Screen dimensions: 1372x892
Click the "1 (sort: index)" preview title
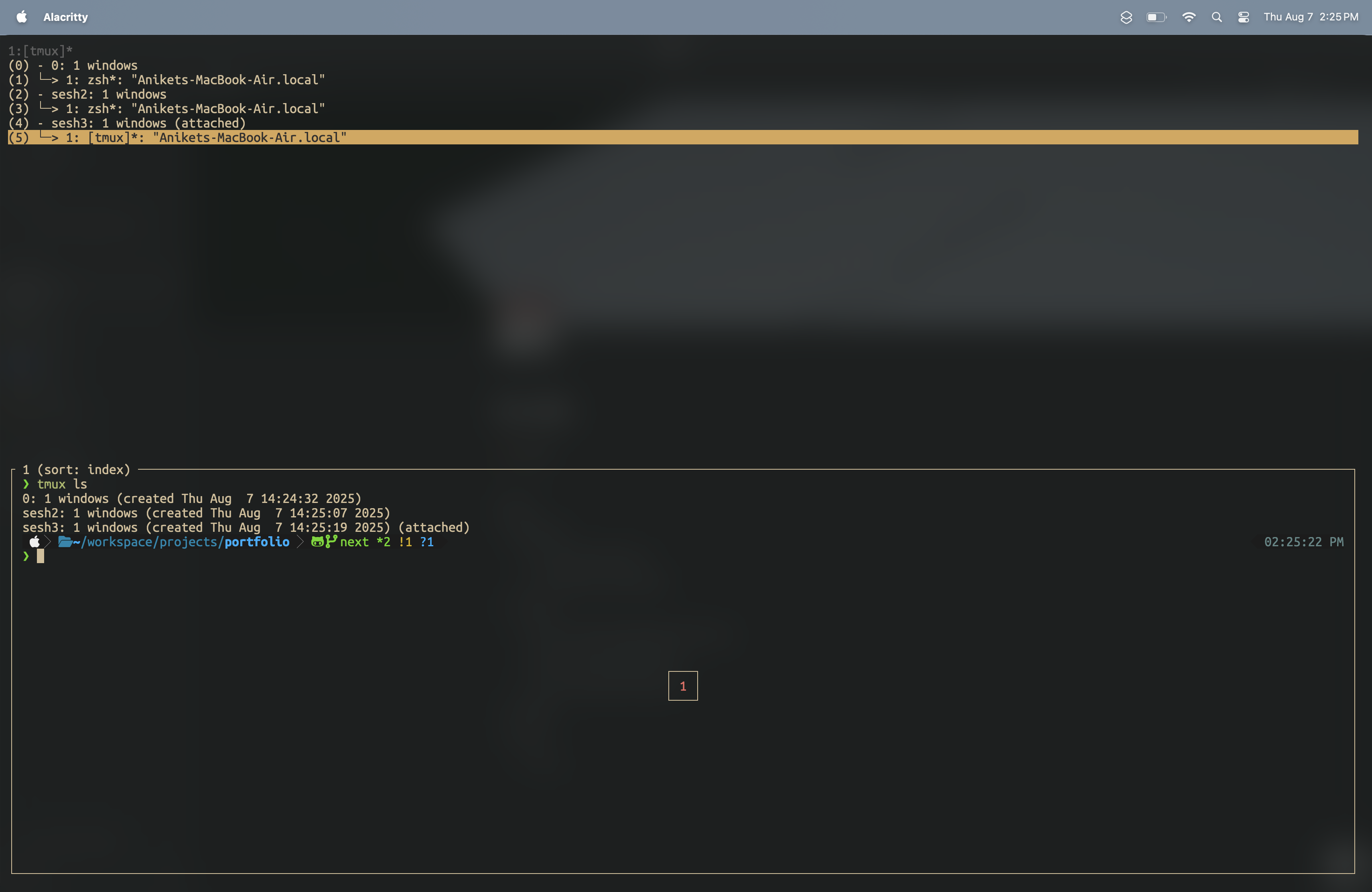tap(77, 470)
